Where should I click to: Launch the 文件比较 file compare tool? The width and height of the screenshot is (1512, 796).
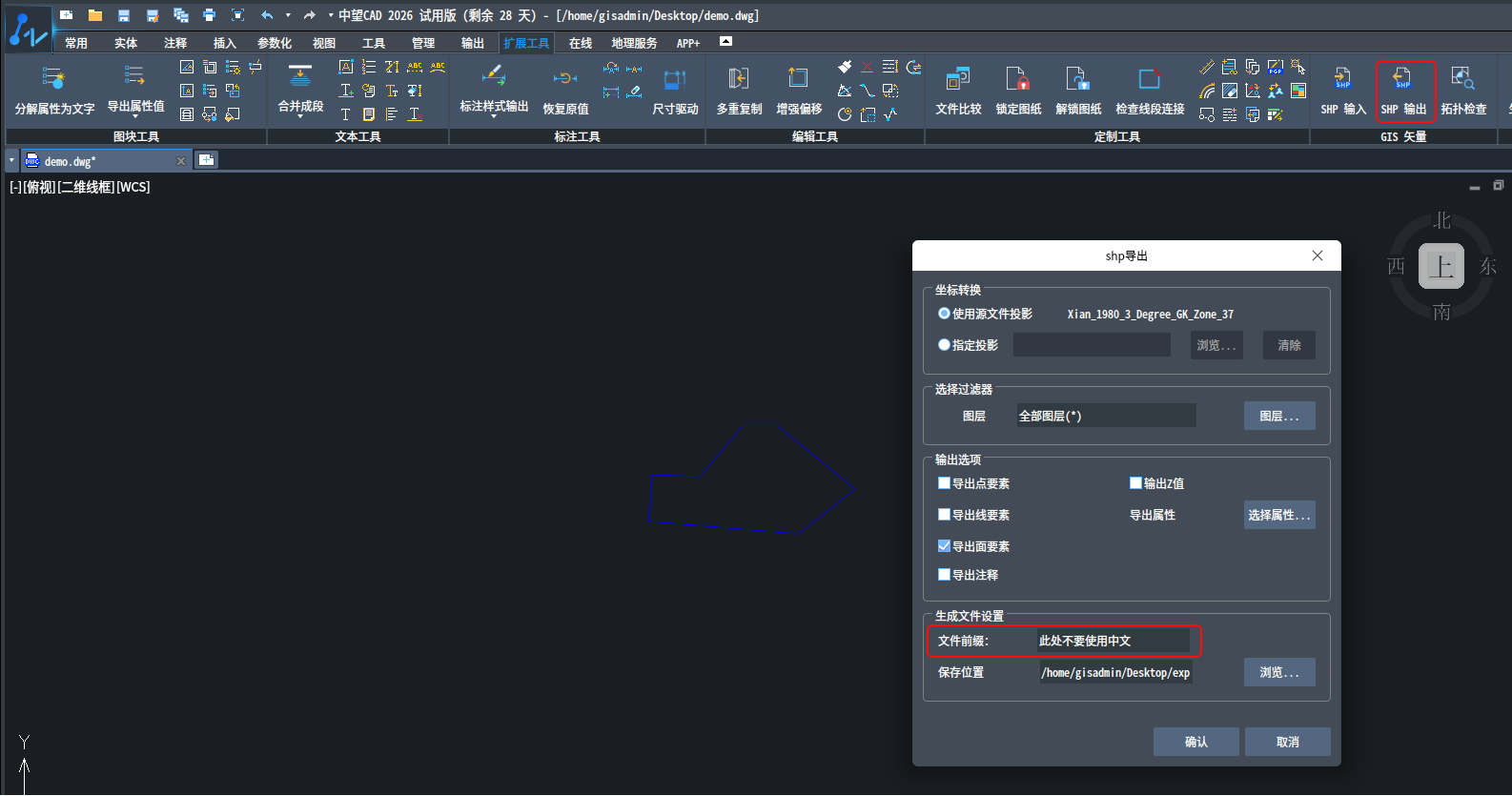[958, 92]
